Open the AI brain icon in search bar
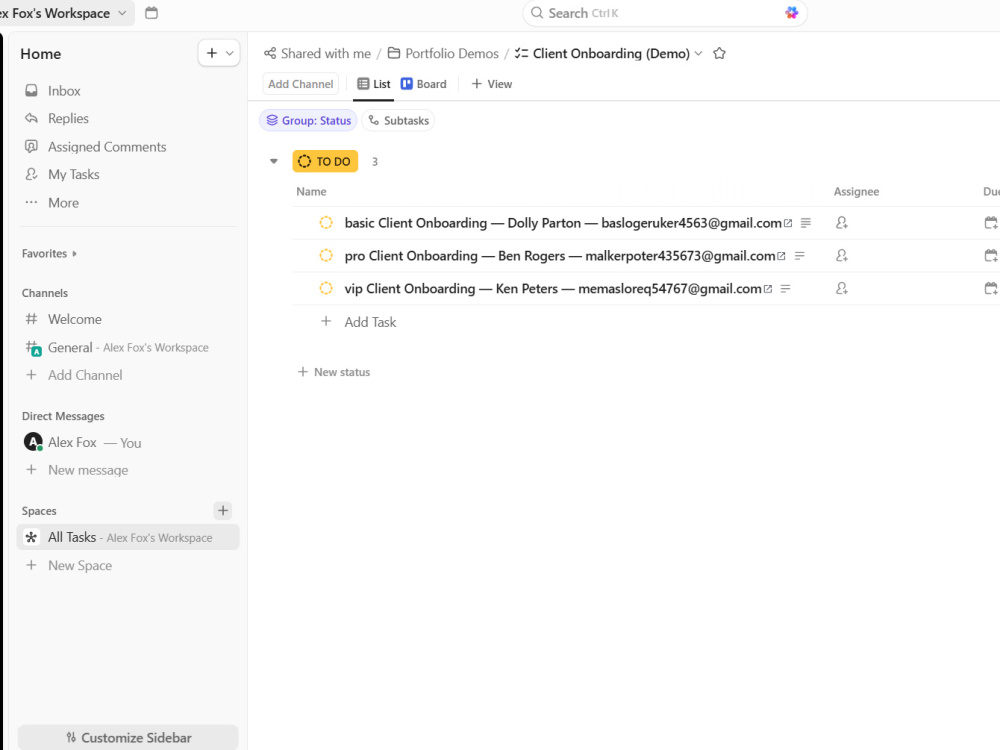1000x750 pixels. pyautogui.click(x=791, y=13)
